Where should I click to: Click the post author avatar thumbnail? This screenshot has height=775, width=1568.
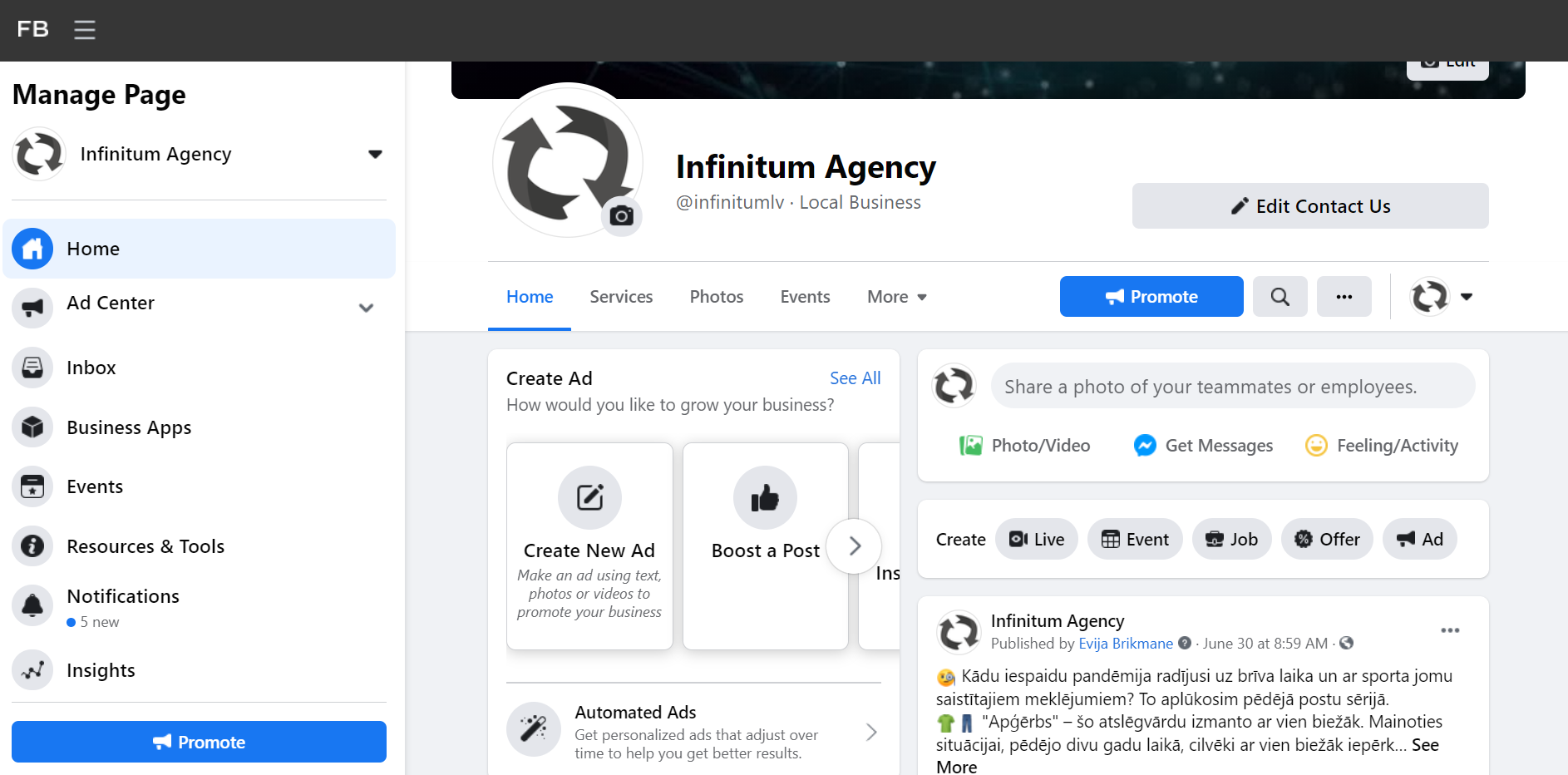click(959, 632)
